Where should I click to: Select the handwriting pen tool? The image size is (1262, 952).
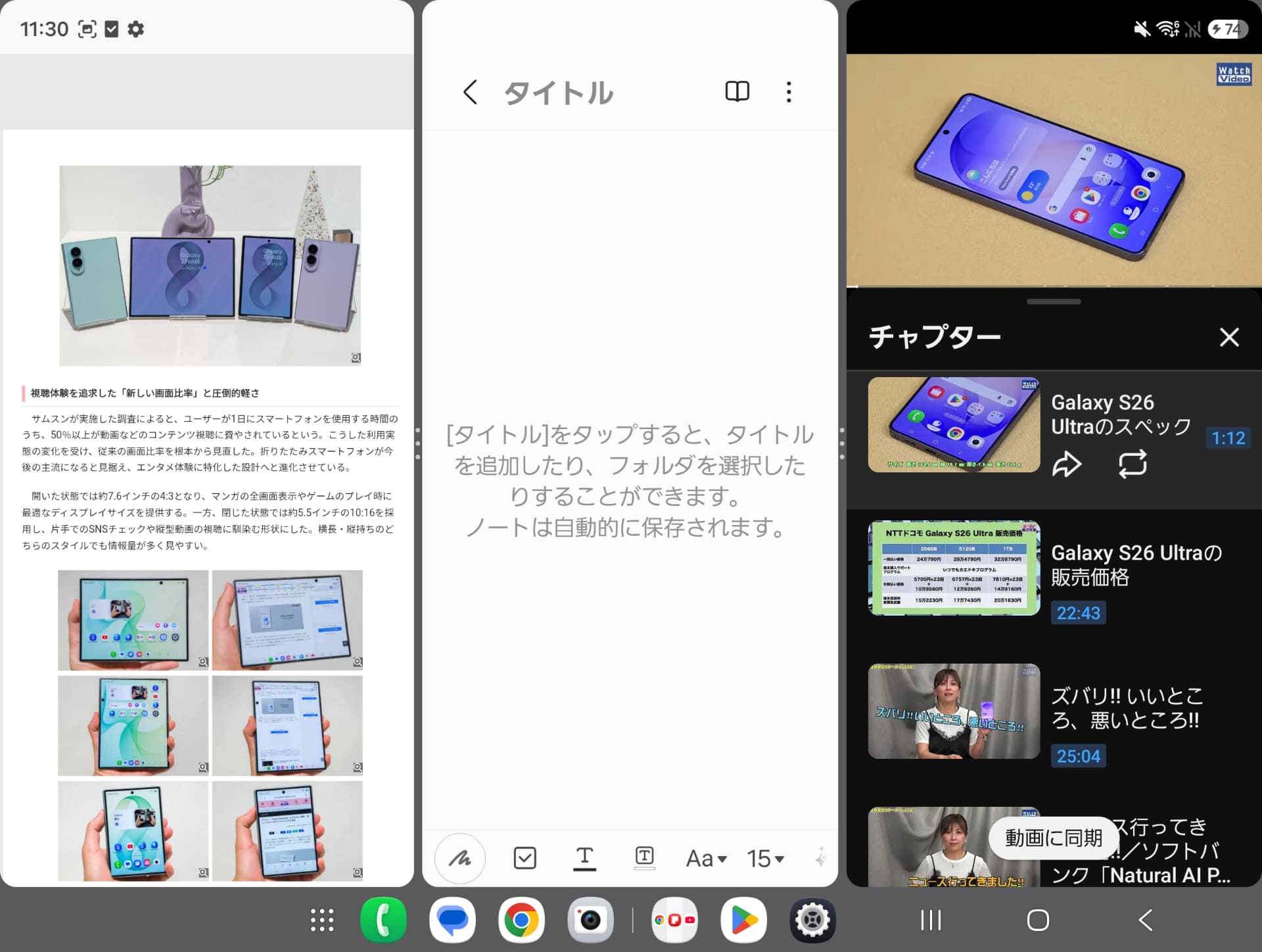(x=460, y=857)
